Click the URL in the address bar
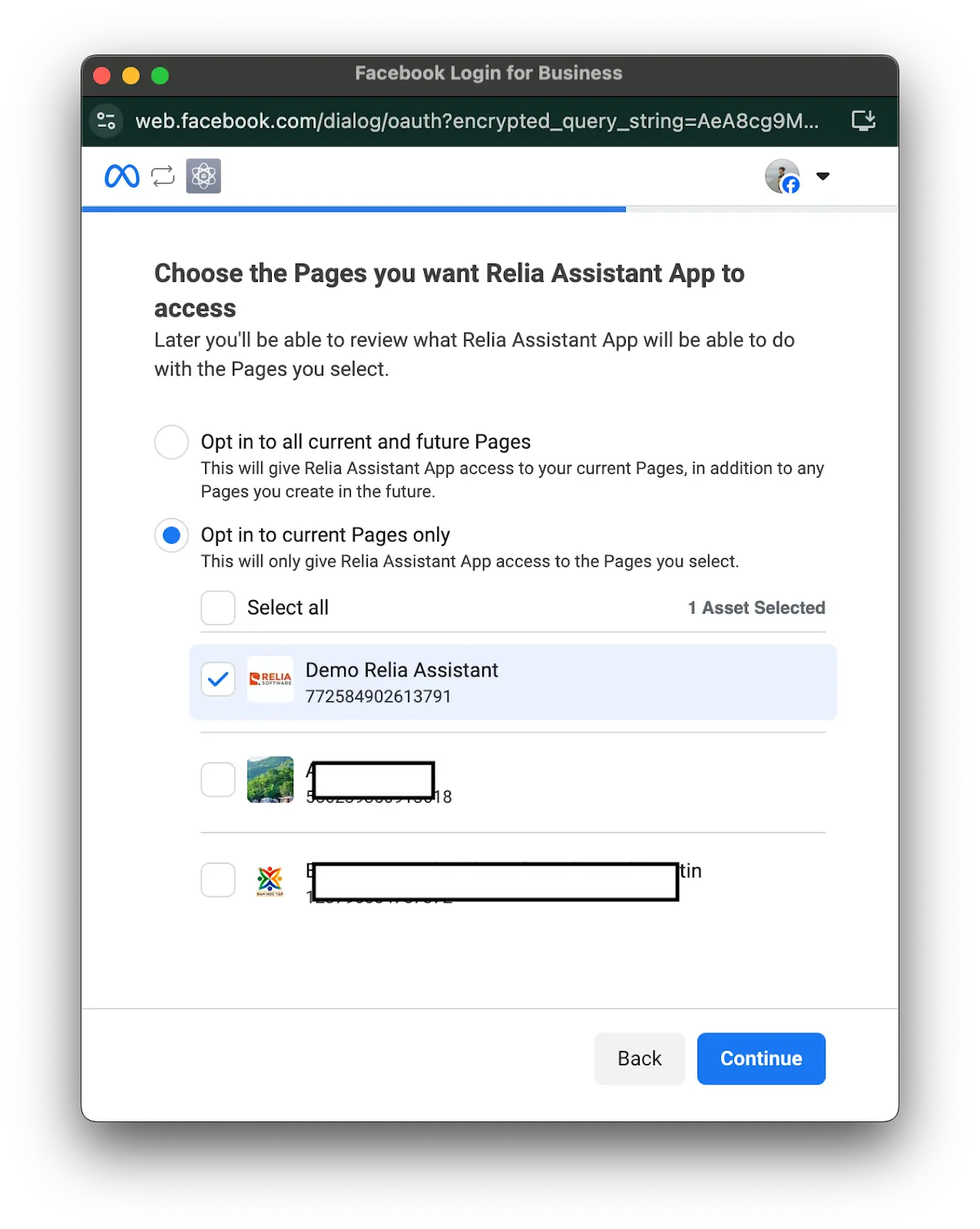This screenshot has height=1229, width=980. (476, 121)
